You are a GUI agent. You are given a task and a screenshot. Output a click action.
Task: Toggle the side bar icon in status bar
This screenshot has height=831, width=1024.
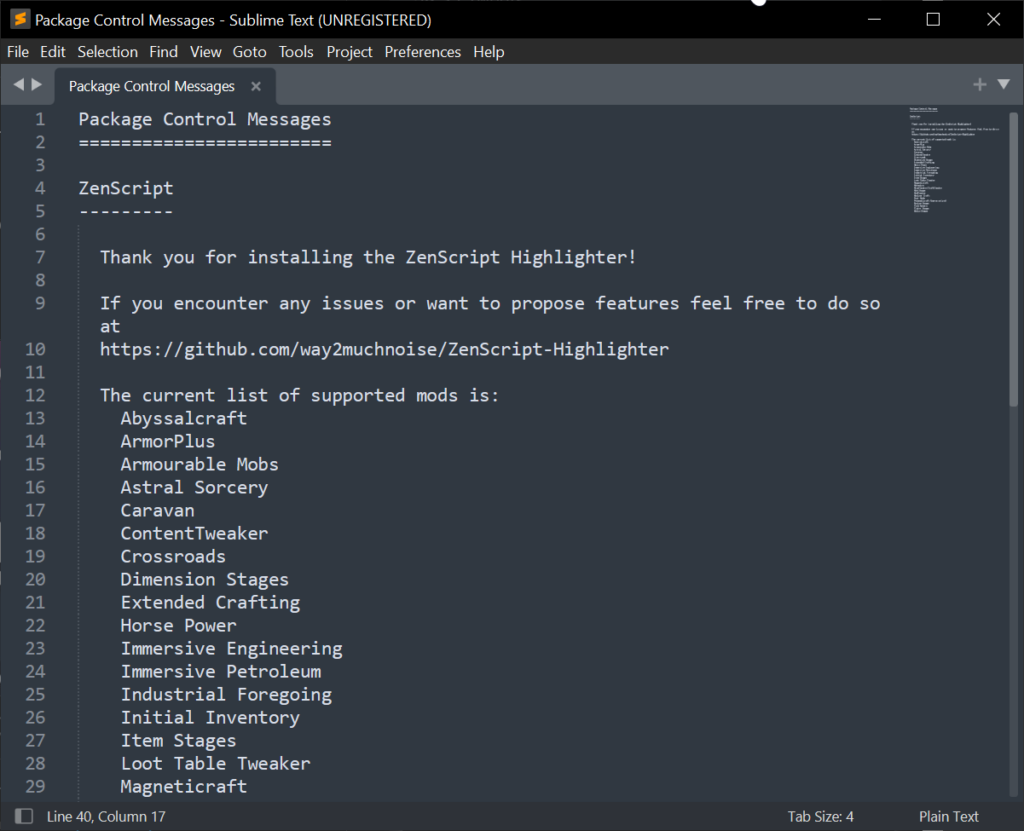click(24, 816)
